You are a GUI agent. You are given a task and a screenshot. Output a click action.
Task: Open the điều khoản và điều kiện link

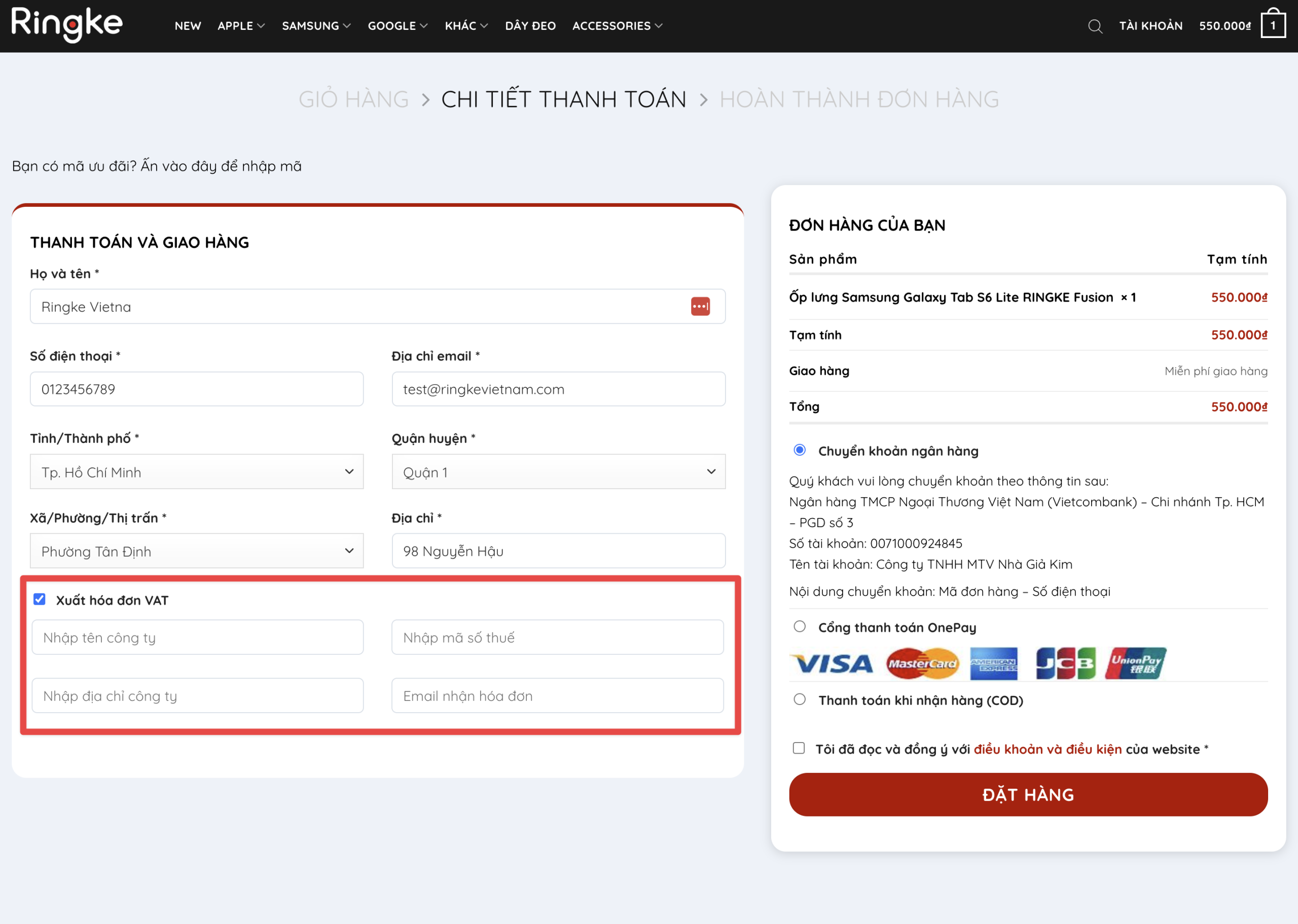tap(1048, 749)
